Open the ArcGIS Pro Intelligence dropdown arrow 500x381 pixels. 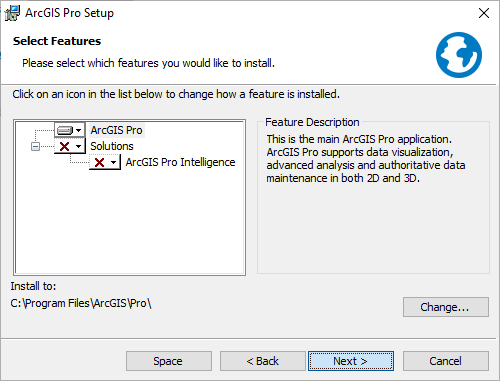pyautogui.click(x=114, y=162)
